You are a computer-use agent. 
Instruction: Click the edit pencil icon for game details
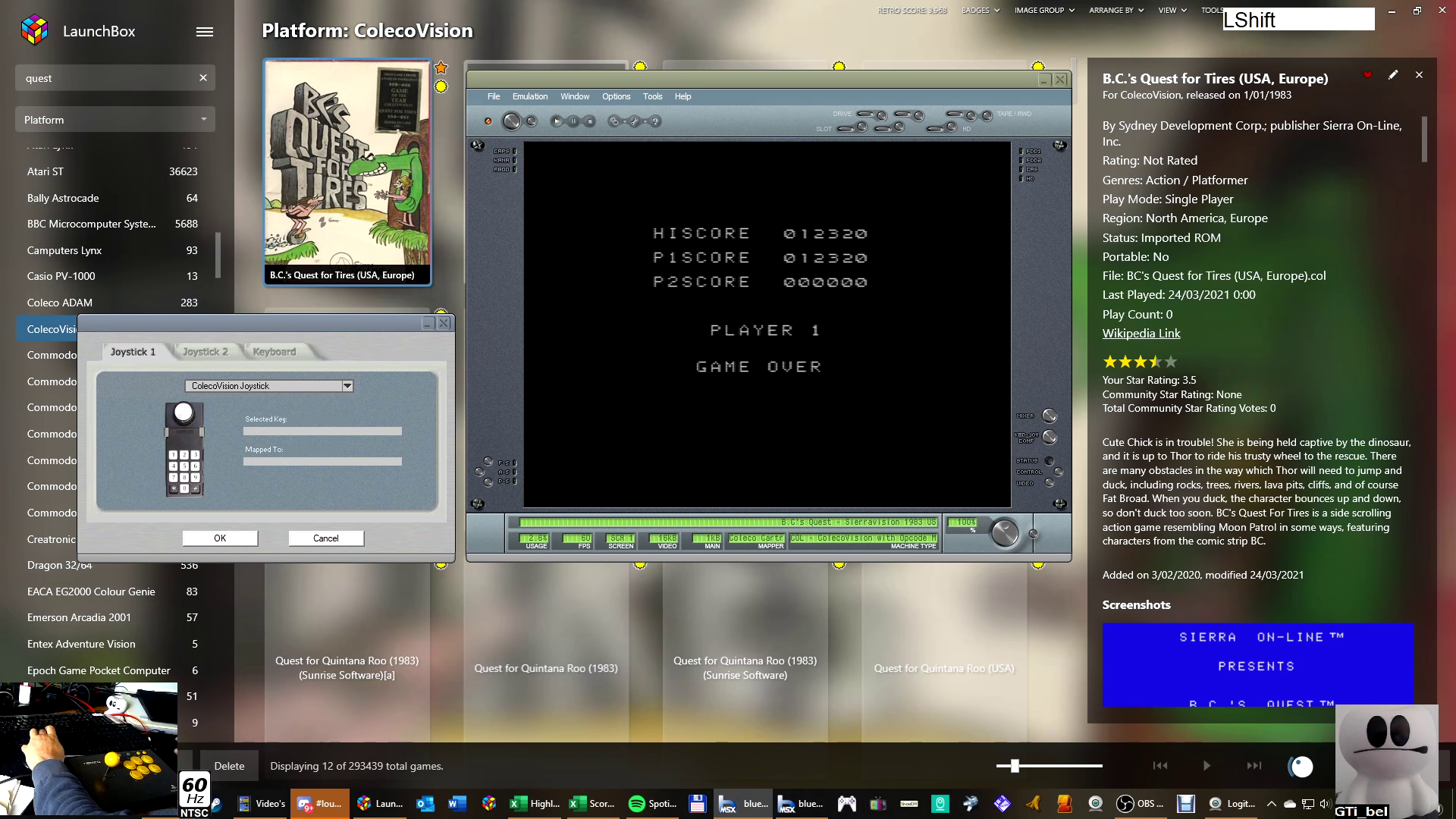point(1393,75)
